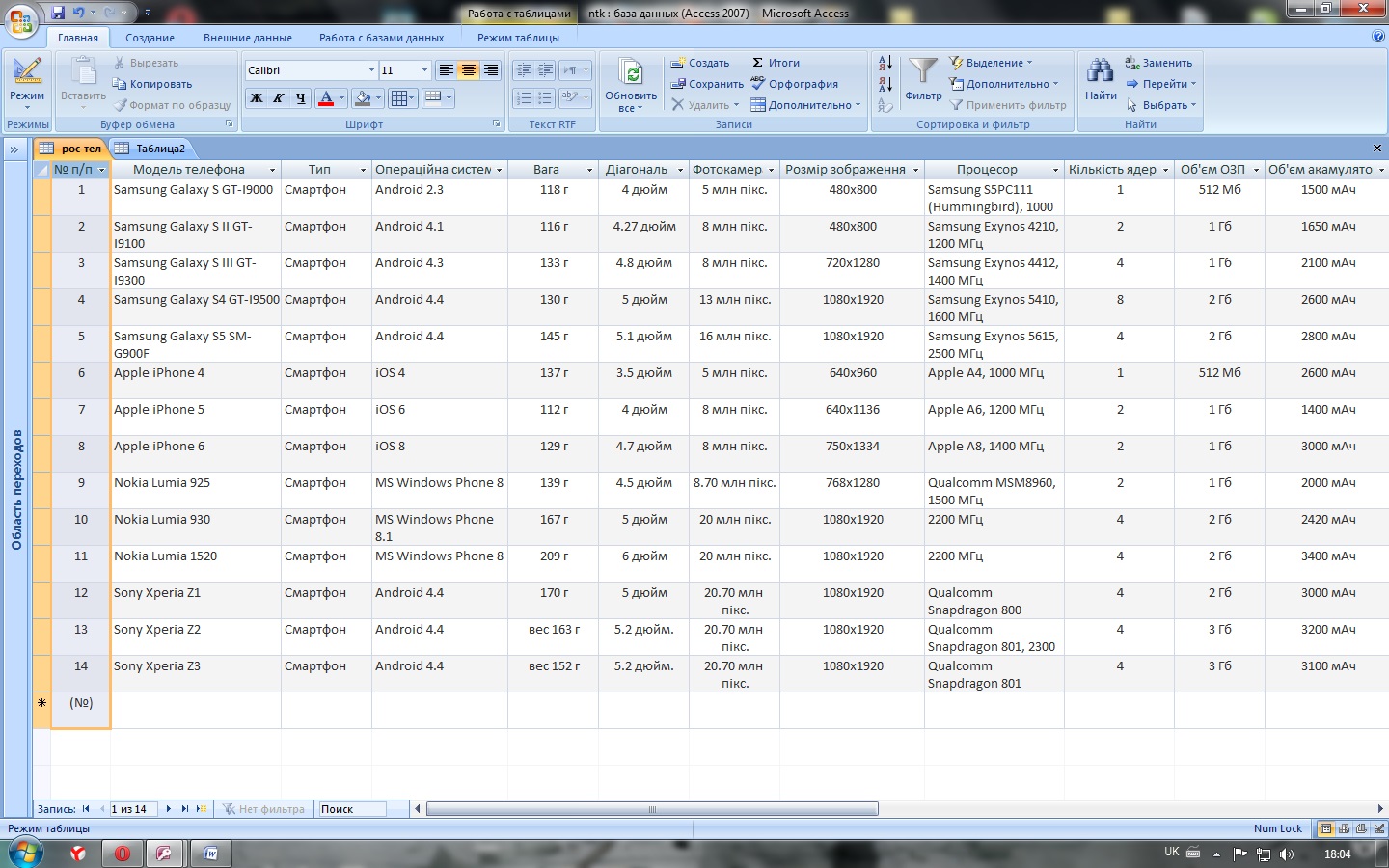Open the Режим view switcher

pyautogui.click(x=27, y=84)
